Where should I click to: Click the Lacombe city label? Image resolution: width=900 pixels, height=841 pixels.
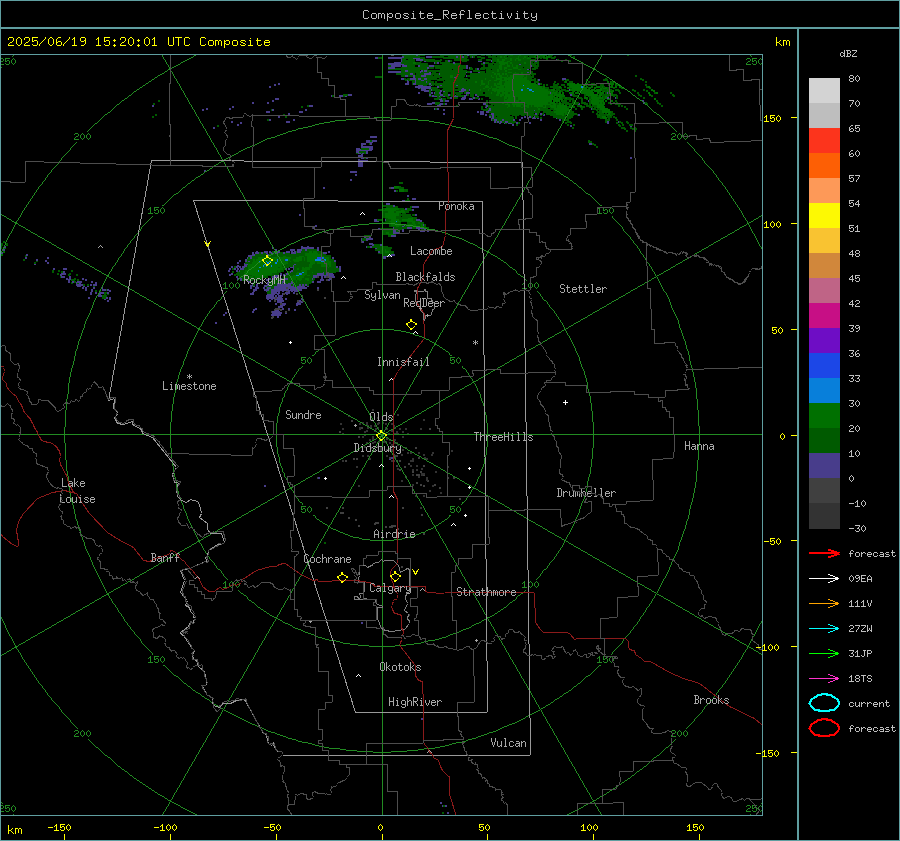point(431,251)
